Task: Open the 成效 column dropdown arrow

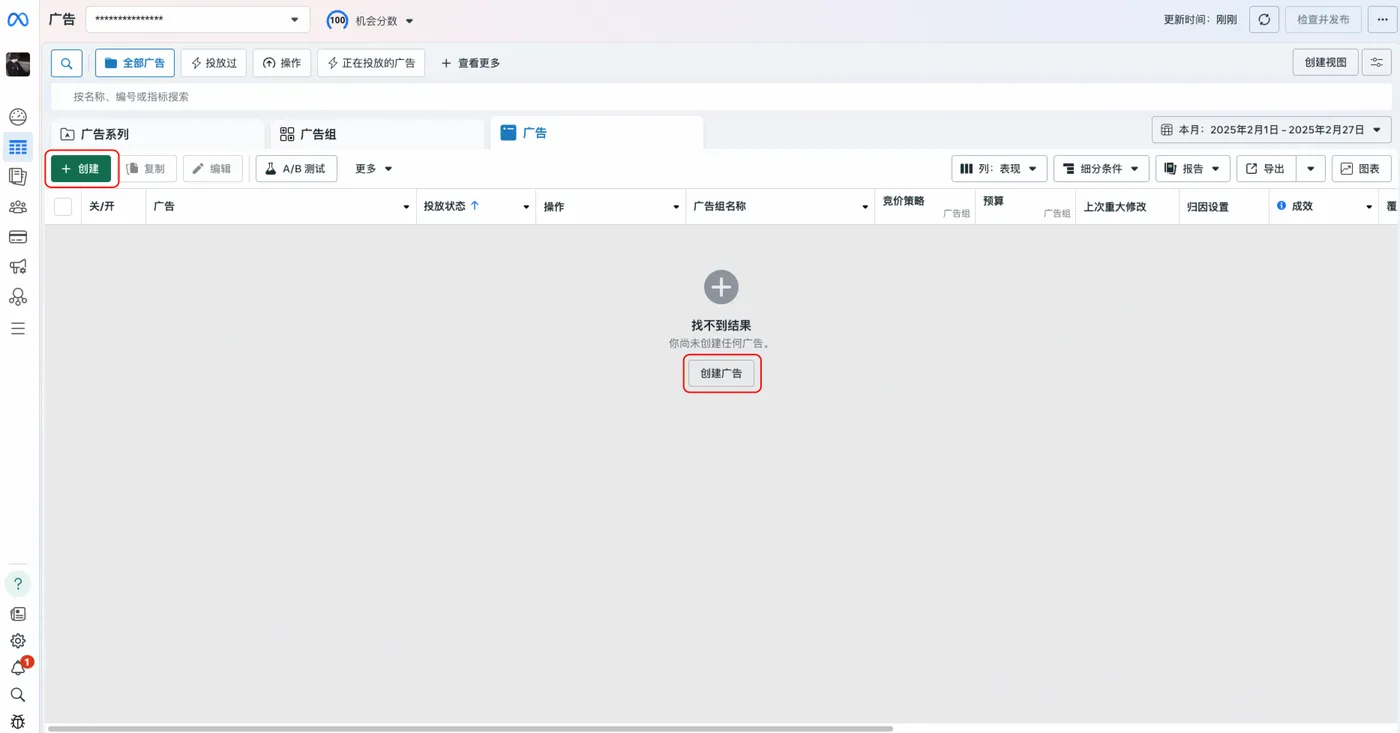Action: tap(1369, 207)
